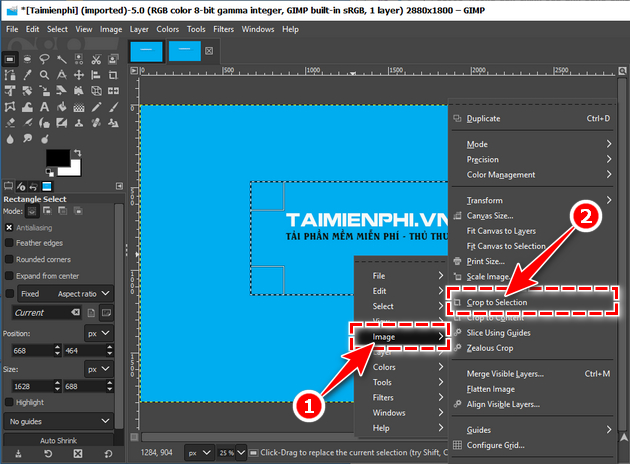Select the Rectangle Select tool in toolbox
The height and width of the screenshot is (464, 630).
tap(10, 59)
